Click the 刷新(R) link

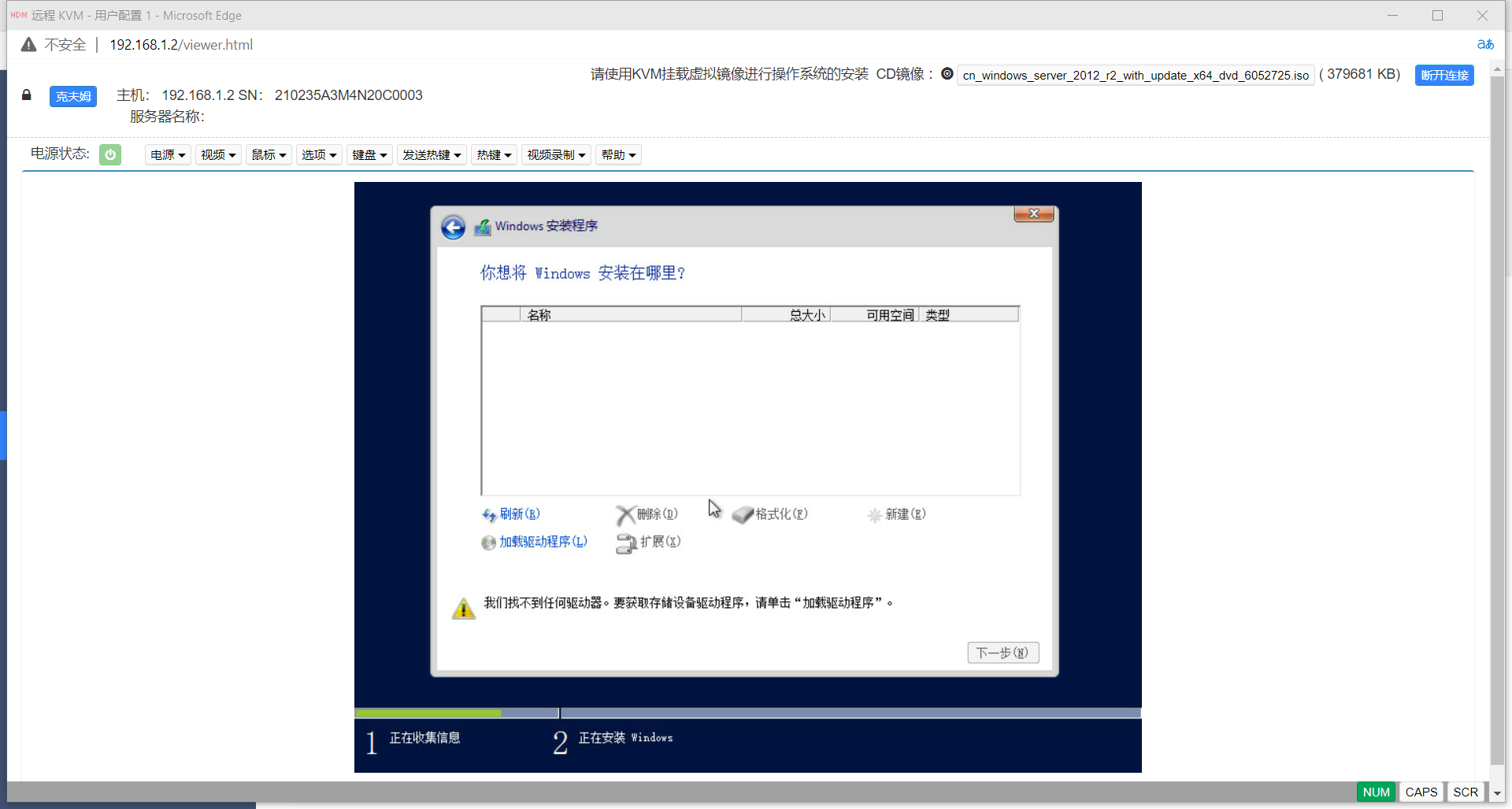(x=520, y=514)
